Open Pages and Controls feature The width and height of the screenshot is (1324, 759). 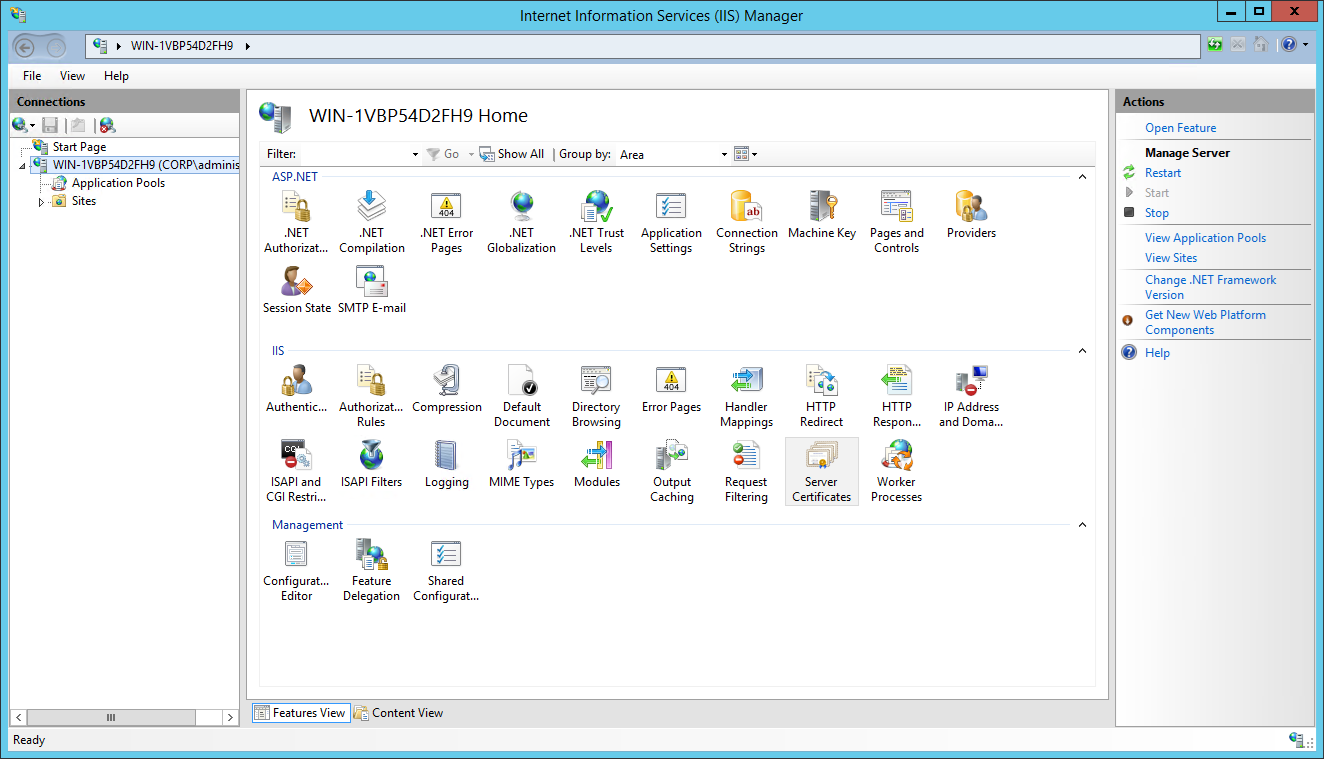[x=897, y=222]
